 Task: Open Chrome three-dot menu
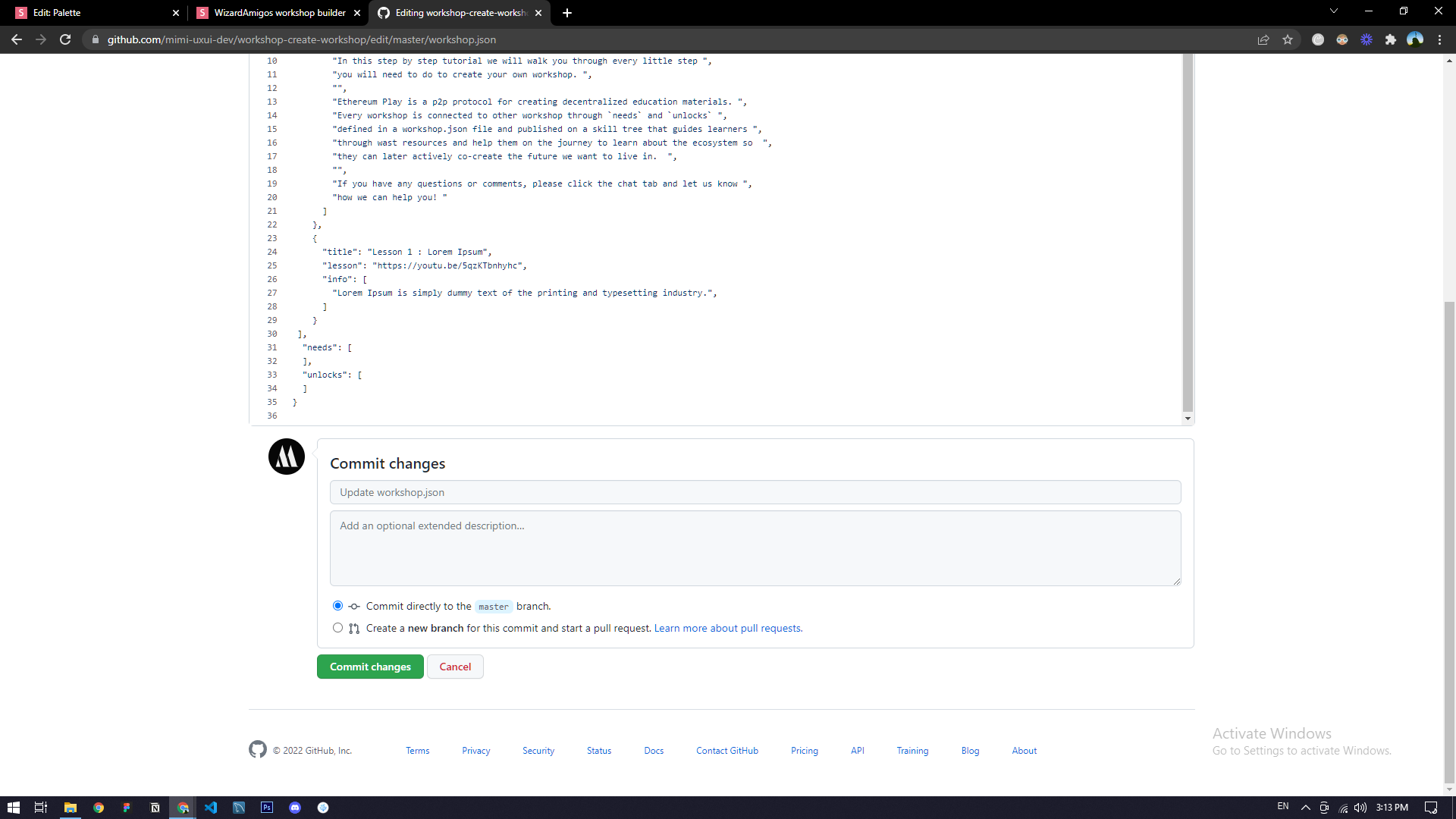pos(1440,40)
